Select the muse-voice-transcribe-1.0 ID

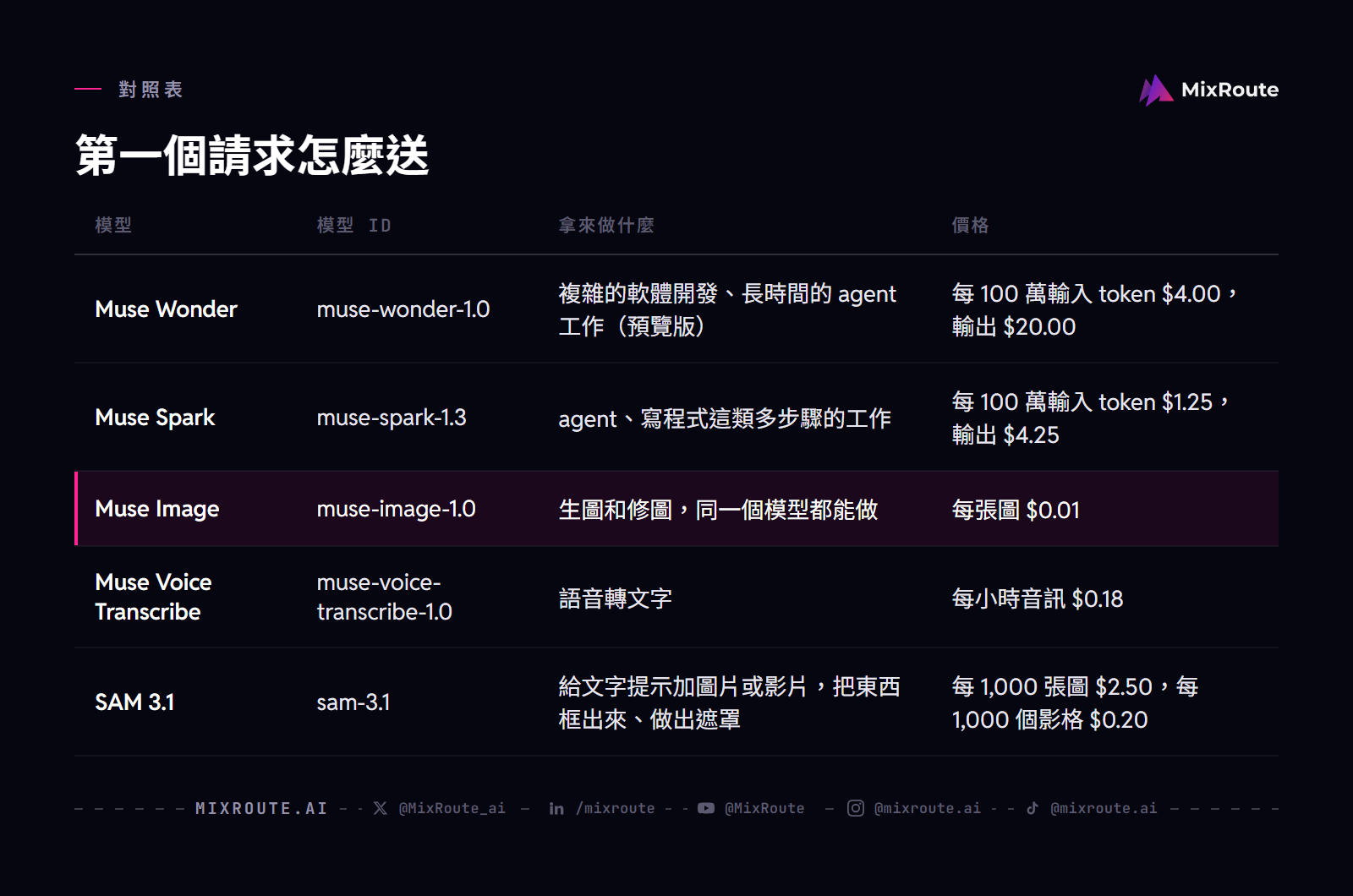pos(384,597)
